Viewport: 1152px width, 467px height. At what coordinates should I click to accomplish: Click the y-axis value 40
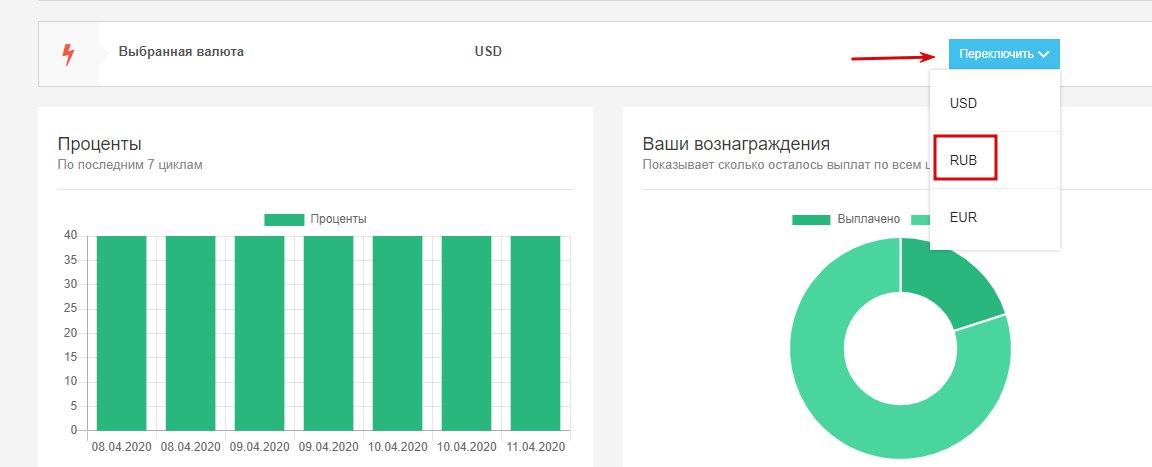pyautogui.click(x=71, y=236)
